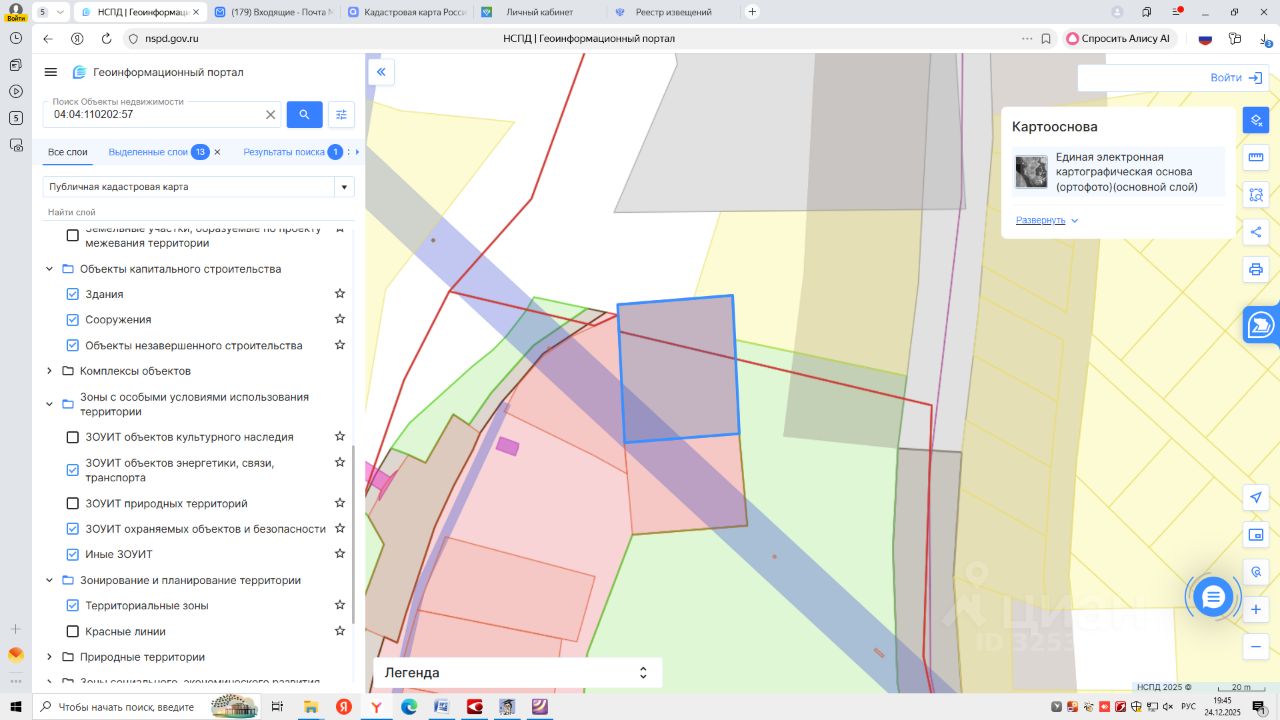Uncheck the Здания layer checkbox
Image resolution: width=1280 pixels, height=720 pixels.
[x=72, y=294]
